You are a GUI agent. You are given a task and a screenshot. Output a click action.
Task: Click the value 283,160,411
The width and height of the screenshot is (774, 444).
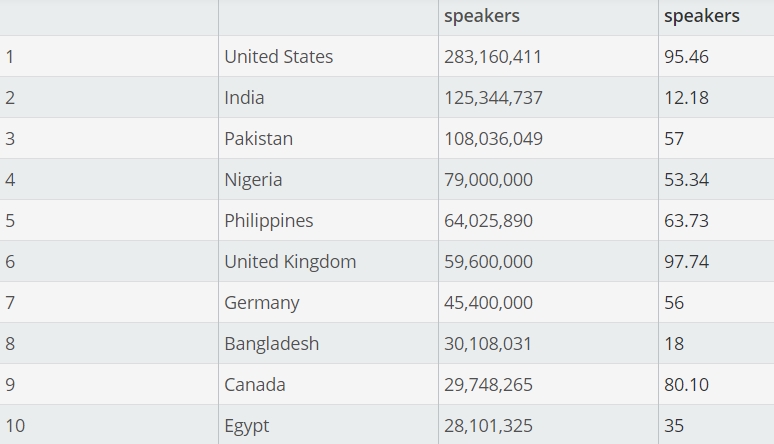coord(493,57)
